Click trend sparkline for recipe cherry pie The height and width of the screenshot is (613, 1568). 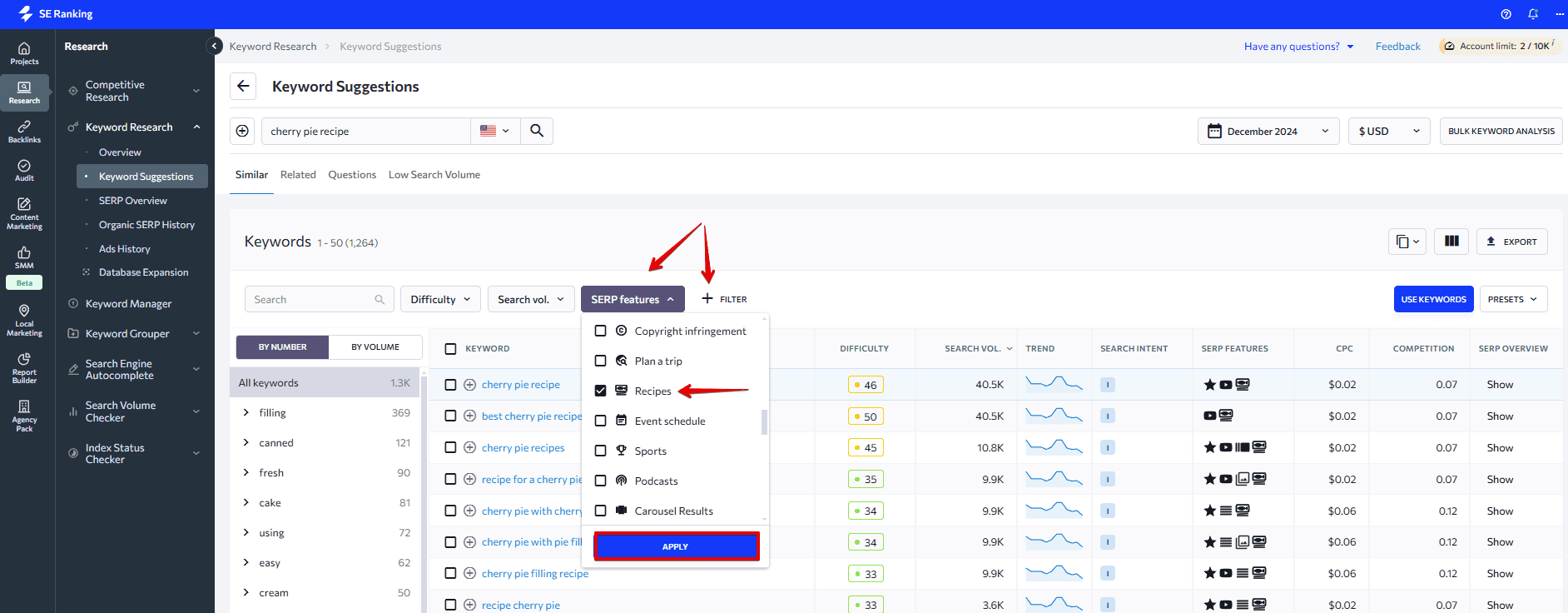point(1054,604)
